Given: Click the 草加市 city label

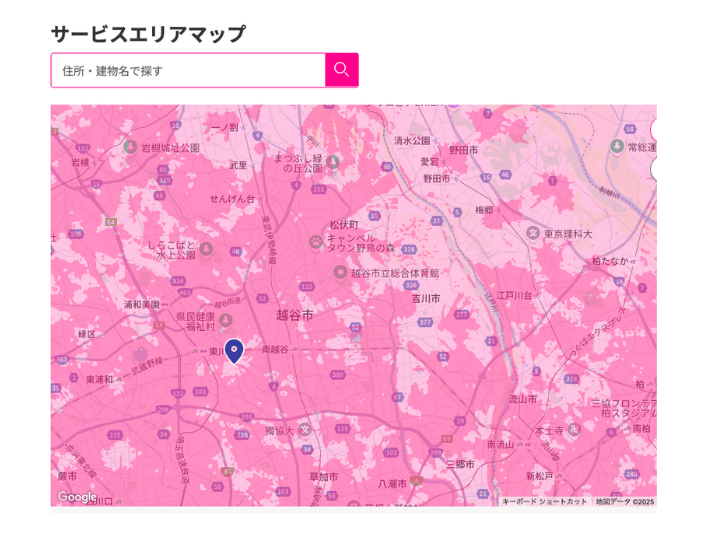Looking at the screenshot, I should pyautogui.click(x=323, y=477).
